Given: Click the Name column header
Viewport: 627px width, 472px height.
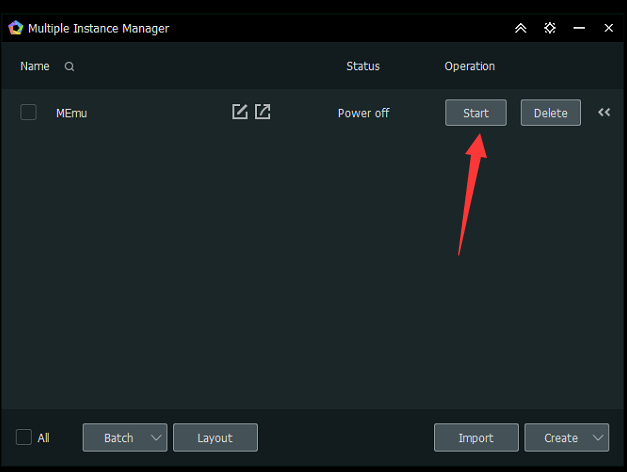Looking at the screenshot, I should (35, 67).
